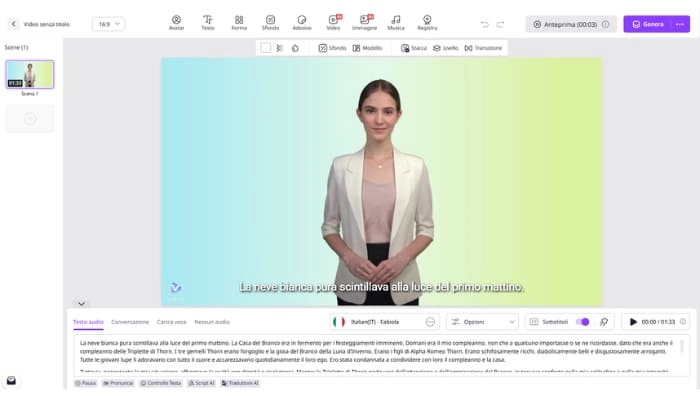Open the Forma shapes tool
700x400 pixels.
pyautogui.click(x=239, y=23)
